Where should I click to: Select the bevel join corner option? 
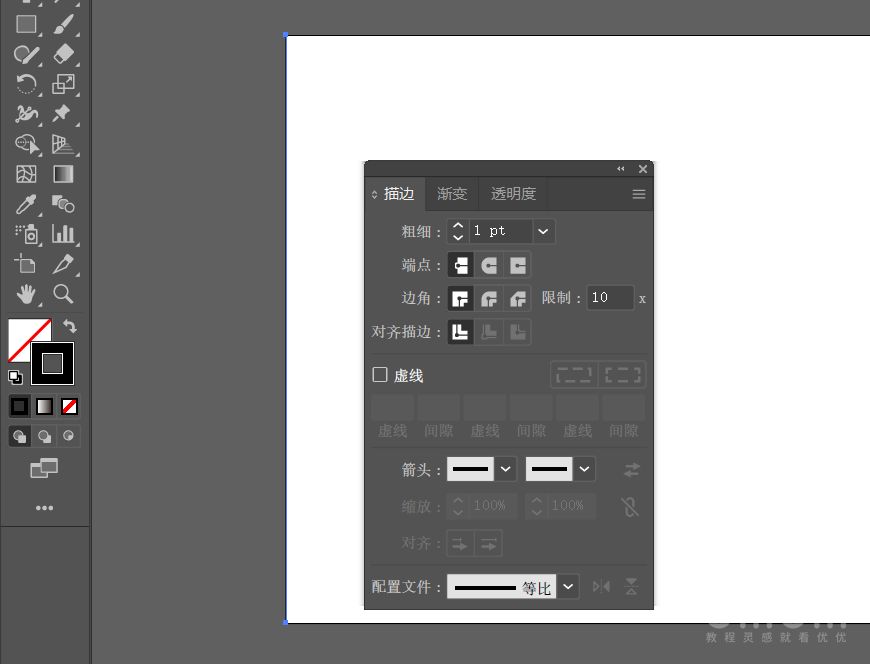point(518,298)
